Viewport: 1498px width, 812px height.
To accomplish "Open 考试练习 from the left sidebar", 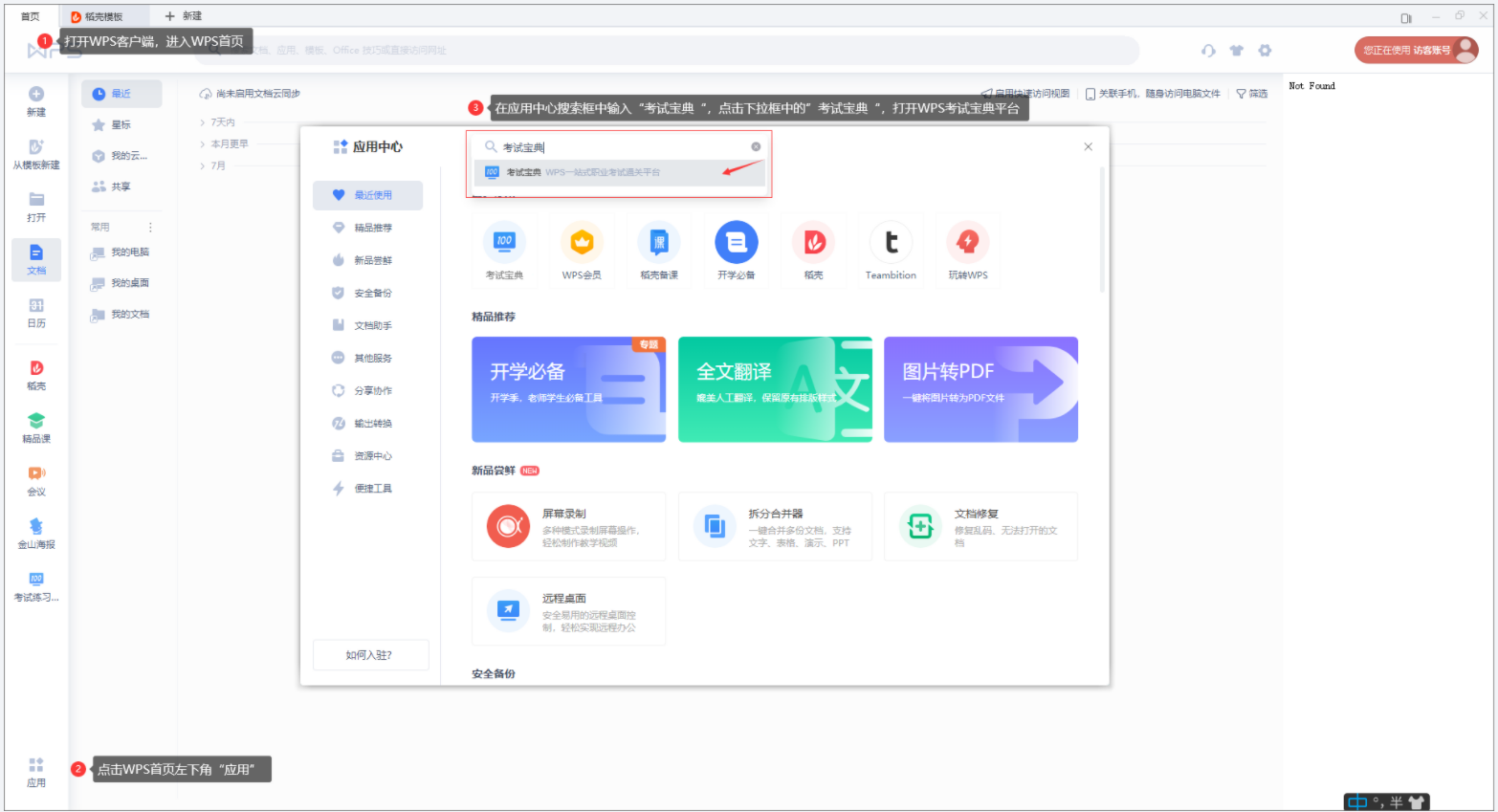I will tap(36, 586).
